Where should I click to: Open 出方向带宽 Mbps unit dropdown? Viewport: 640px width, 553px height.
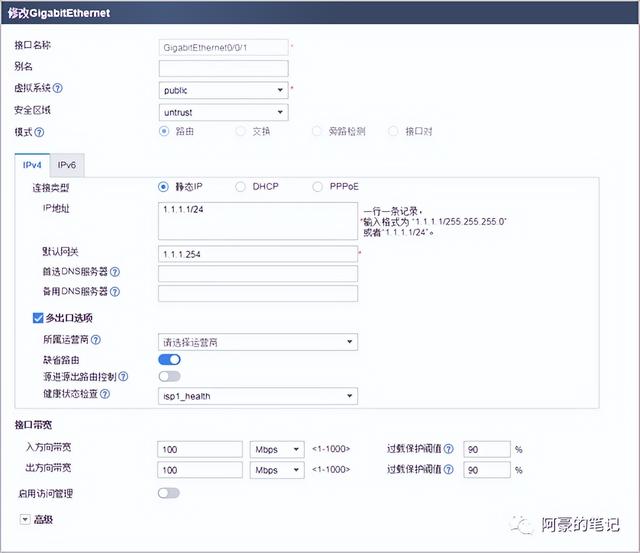click(x=277, y=470)
